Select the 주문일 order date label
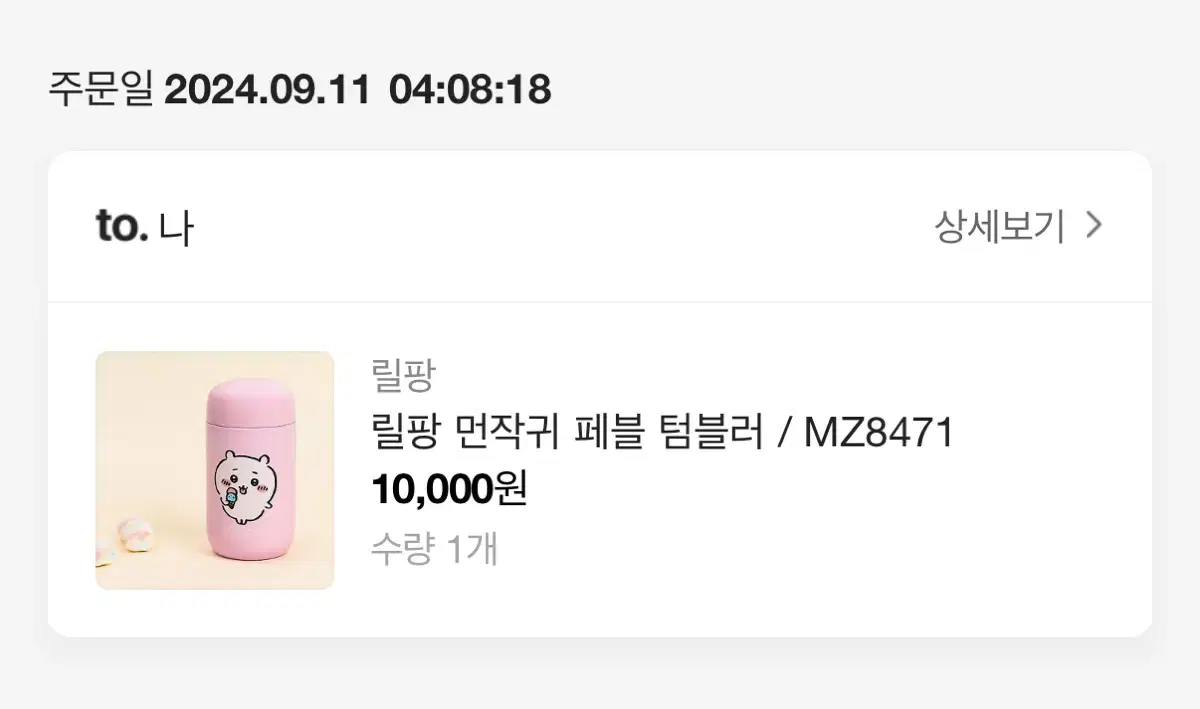Viewport: 1200px width, 709px height. (101, 91)
